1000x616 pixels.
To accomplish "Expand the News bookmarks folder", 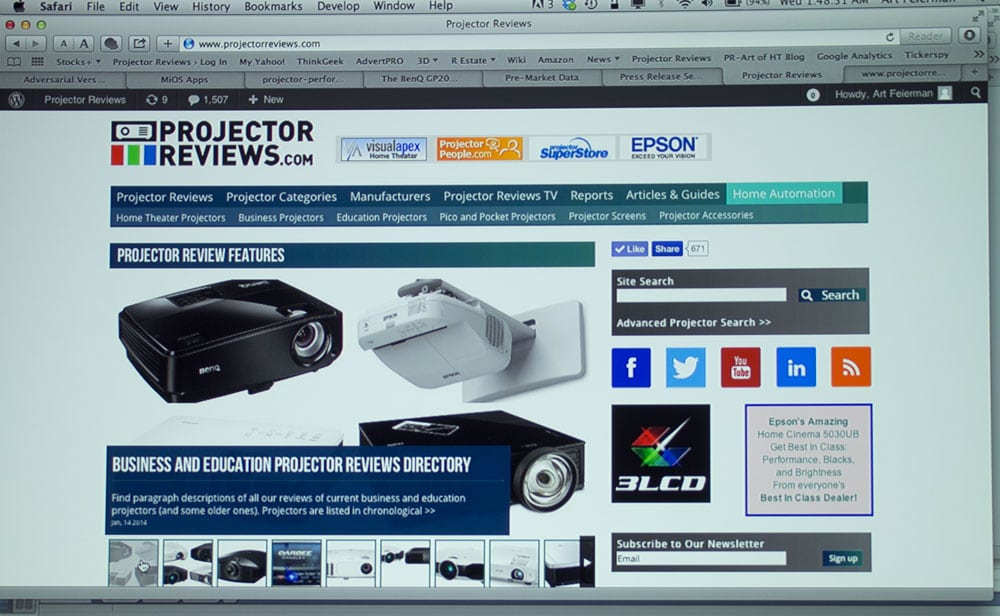I will pos(603,59).
